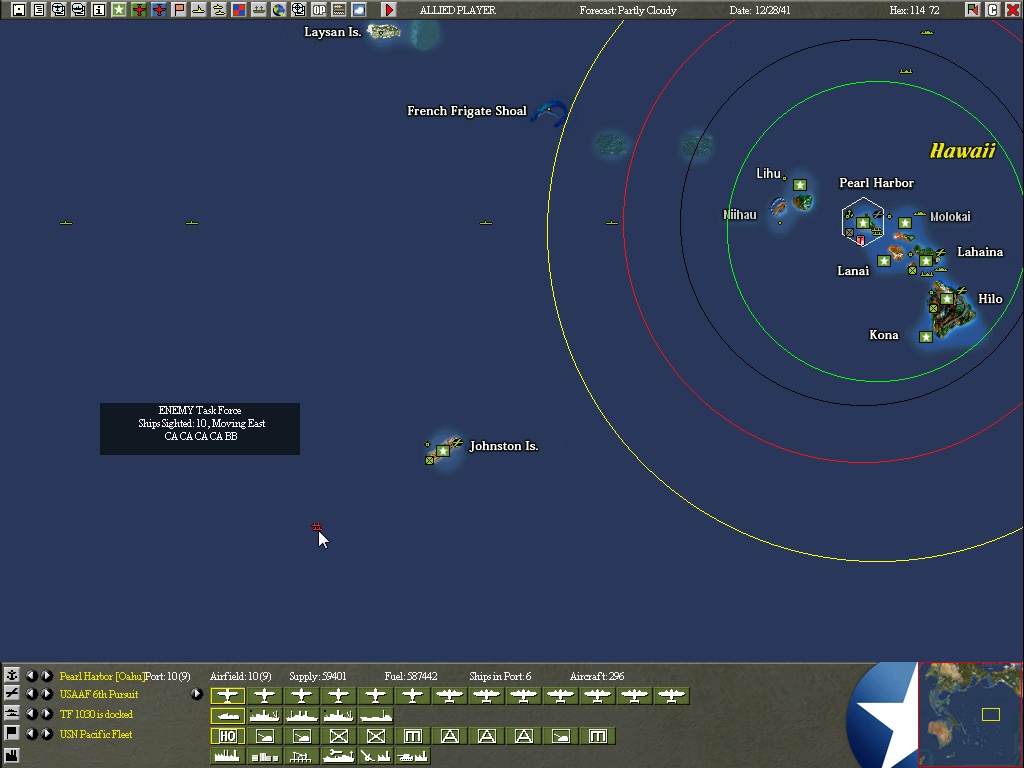
Task: Click the 'Aircraft: 296' readout
Action: tap(597, 676)
